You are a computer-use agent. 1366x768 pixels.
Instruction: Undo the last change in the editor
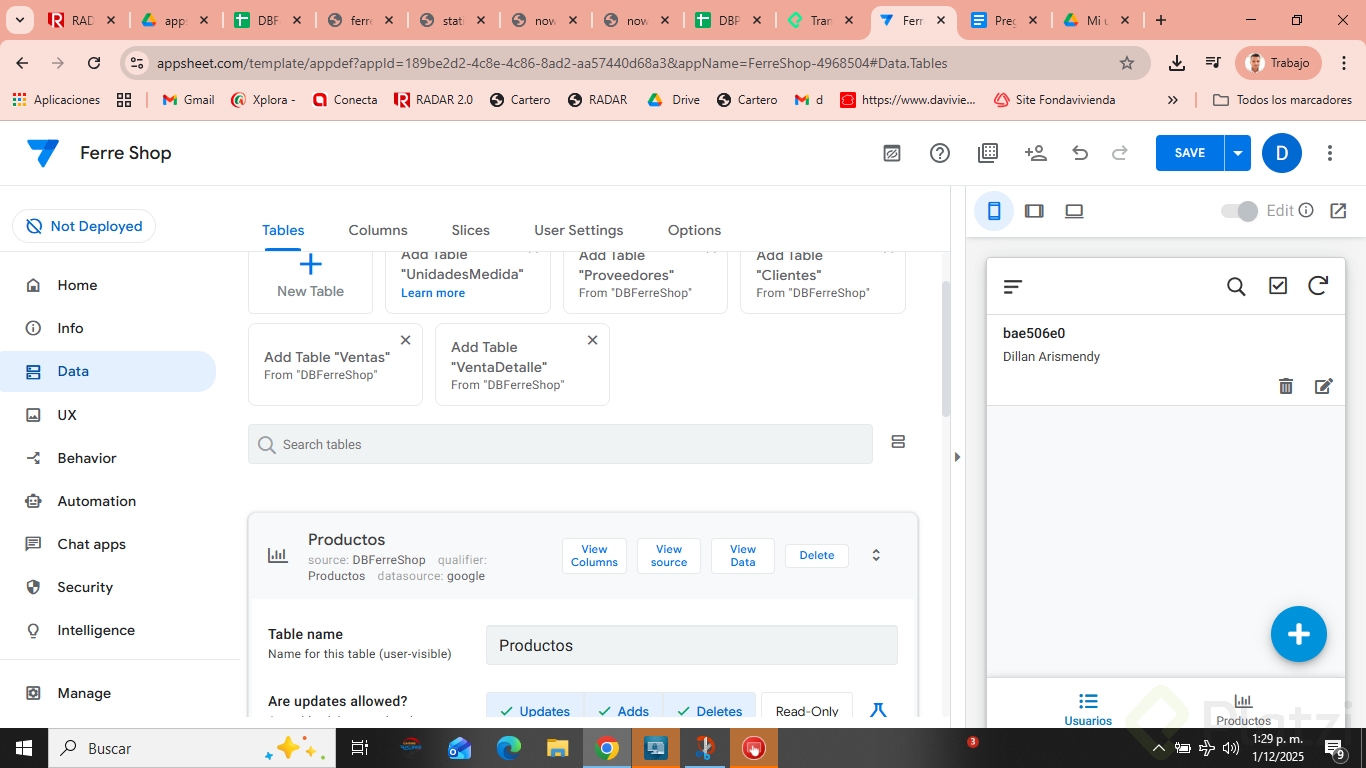click(1080, 153)
